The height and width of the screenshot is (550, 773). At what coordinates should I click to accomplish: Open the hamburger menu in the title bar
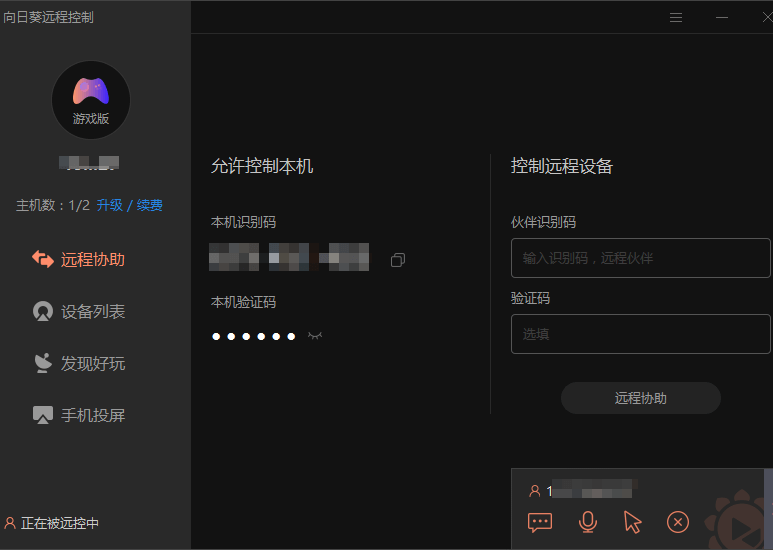tap(676, 18)
